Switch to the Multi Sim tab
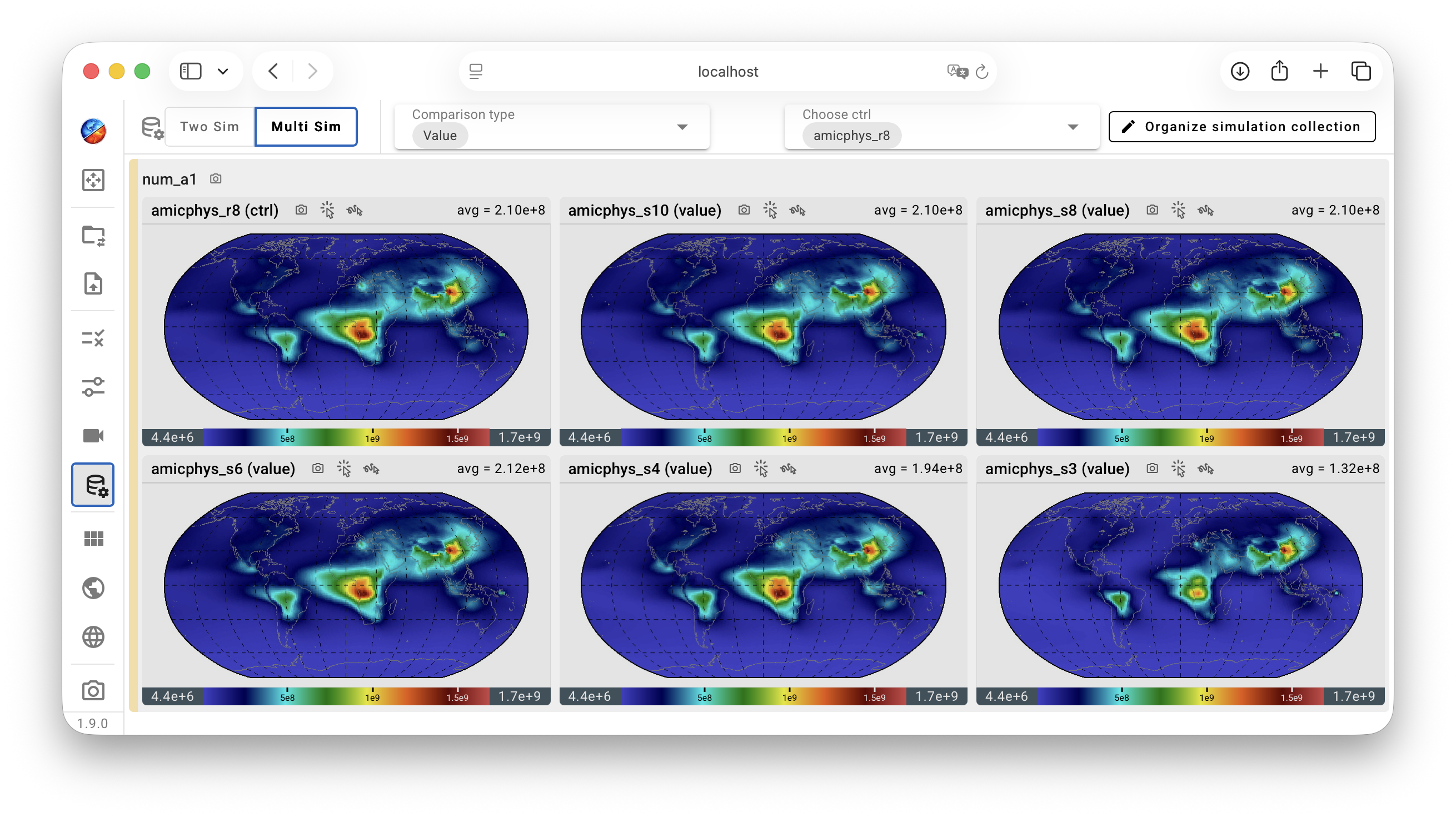Viewport: 1456px width, 817px height. (306, 127)
